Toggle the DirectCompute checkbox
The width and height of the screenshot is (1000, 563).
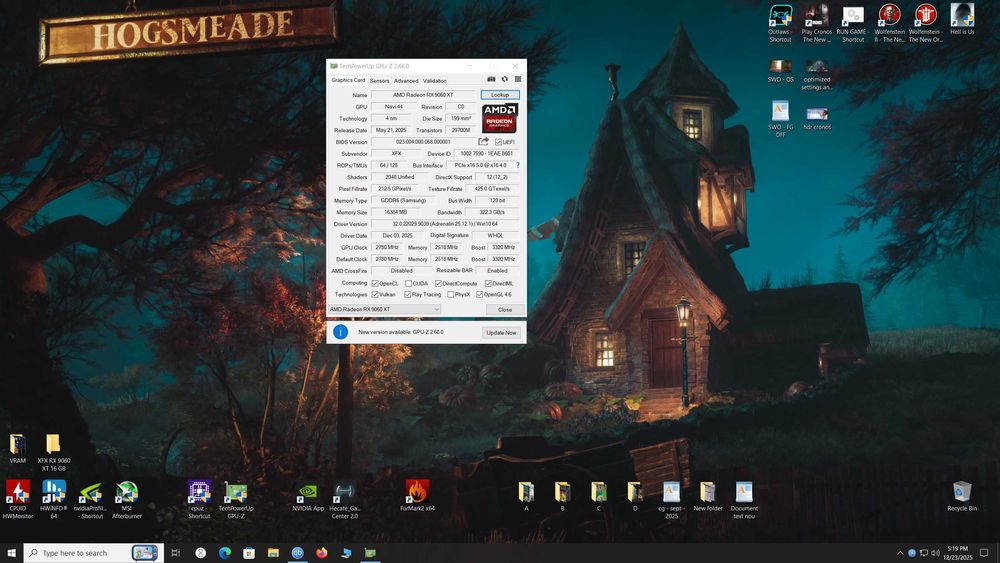(x=438, y=283)
